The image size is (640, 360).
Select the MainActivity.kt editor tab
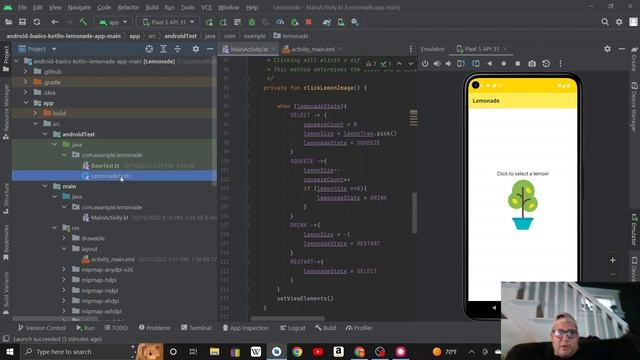pyautogui.click(x=249, y=49)
